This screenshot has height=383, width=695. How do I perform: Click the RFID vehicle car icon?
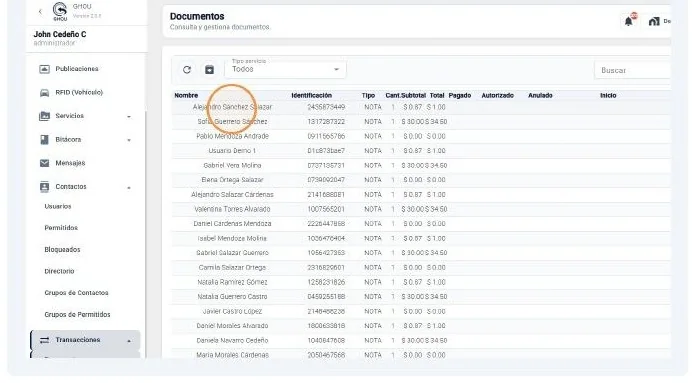44,92
